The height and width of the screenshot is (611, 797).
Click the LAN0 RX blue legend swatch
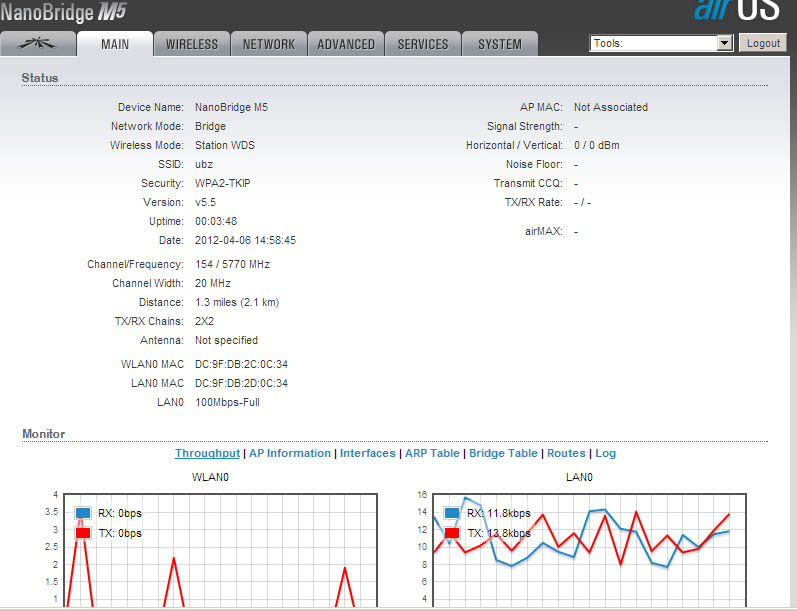pyautogui.click(x=452, y=513)
